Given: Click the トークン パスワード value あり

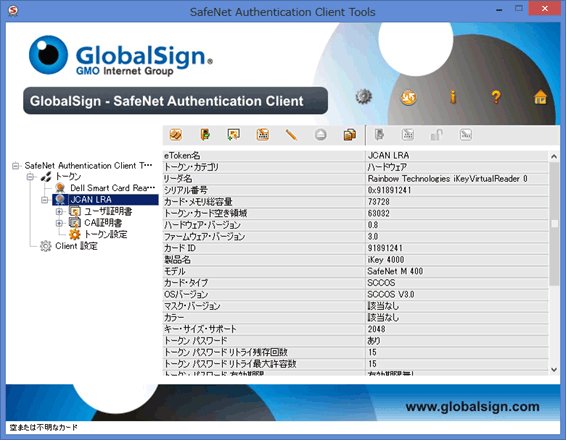Looking at the screenshot, I should tap(374, 341).
